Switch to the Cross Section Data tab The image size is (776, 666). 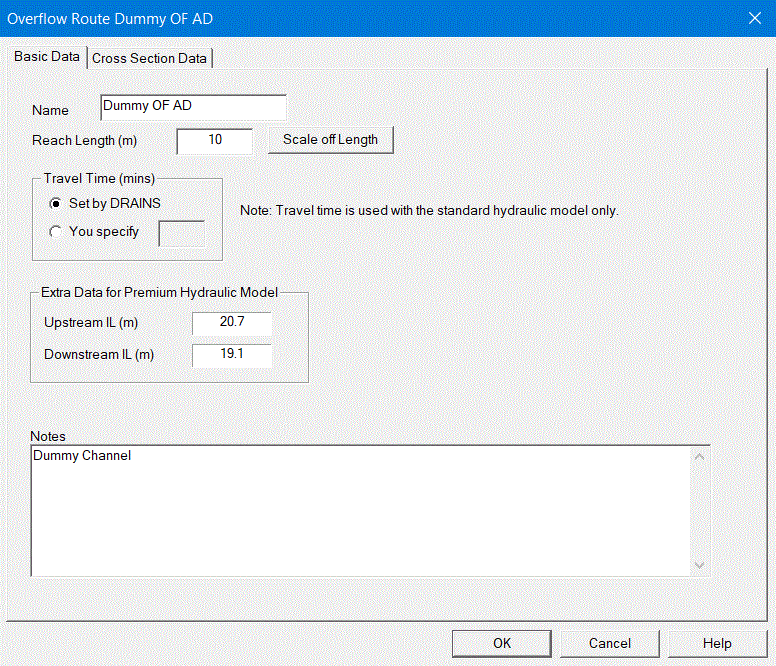[149, 58]
